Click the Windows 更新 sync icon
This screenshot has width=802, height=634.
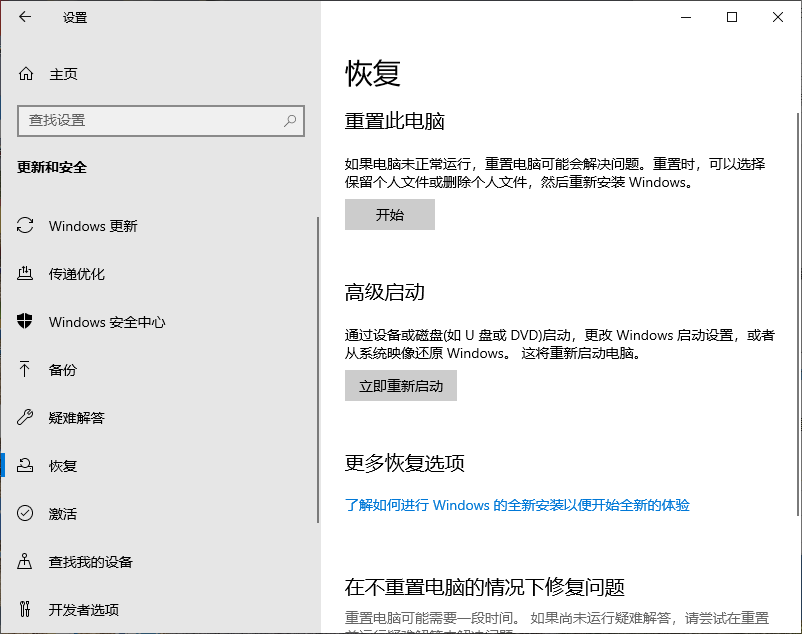[26, 226]
